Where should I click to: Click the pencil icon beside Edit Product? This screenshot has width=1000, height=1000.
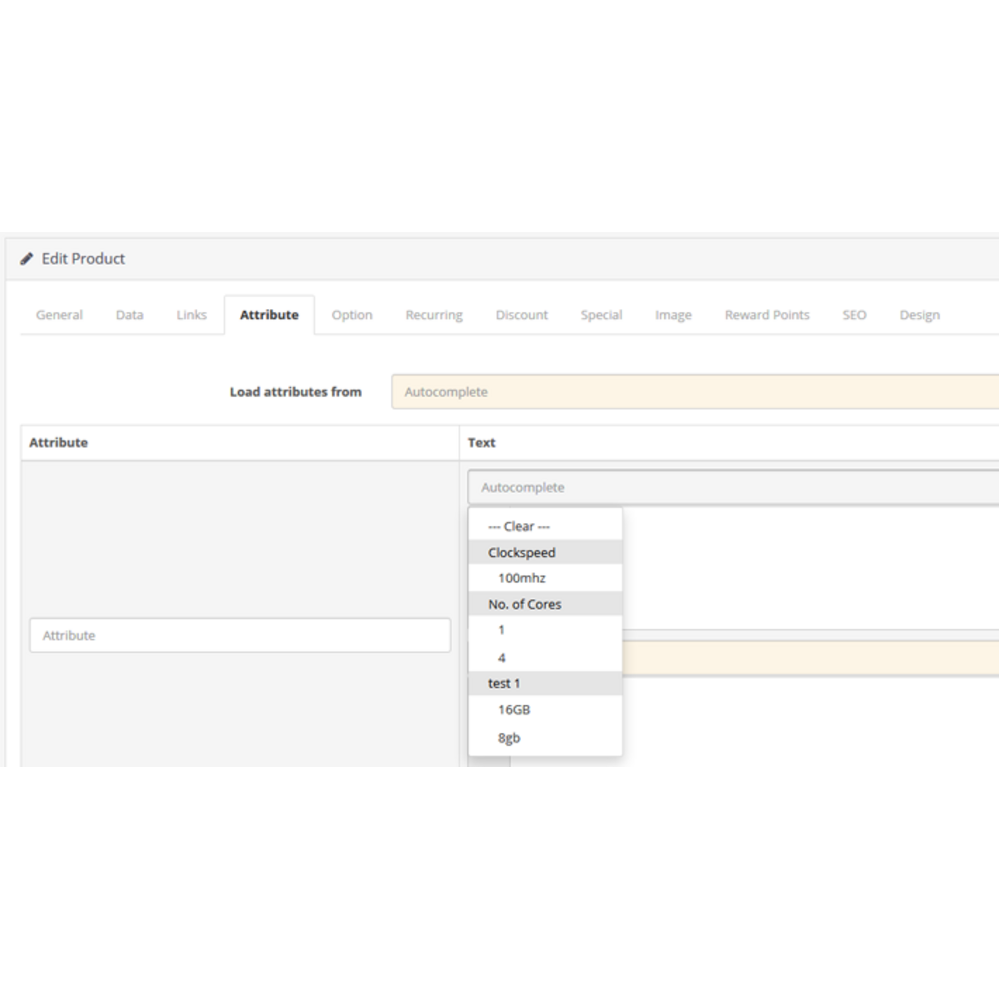click(26, 258)
